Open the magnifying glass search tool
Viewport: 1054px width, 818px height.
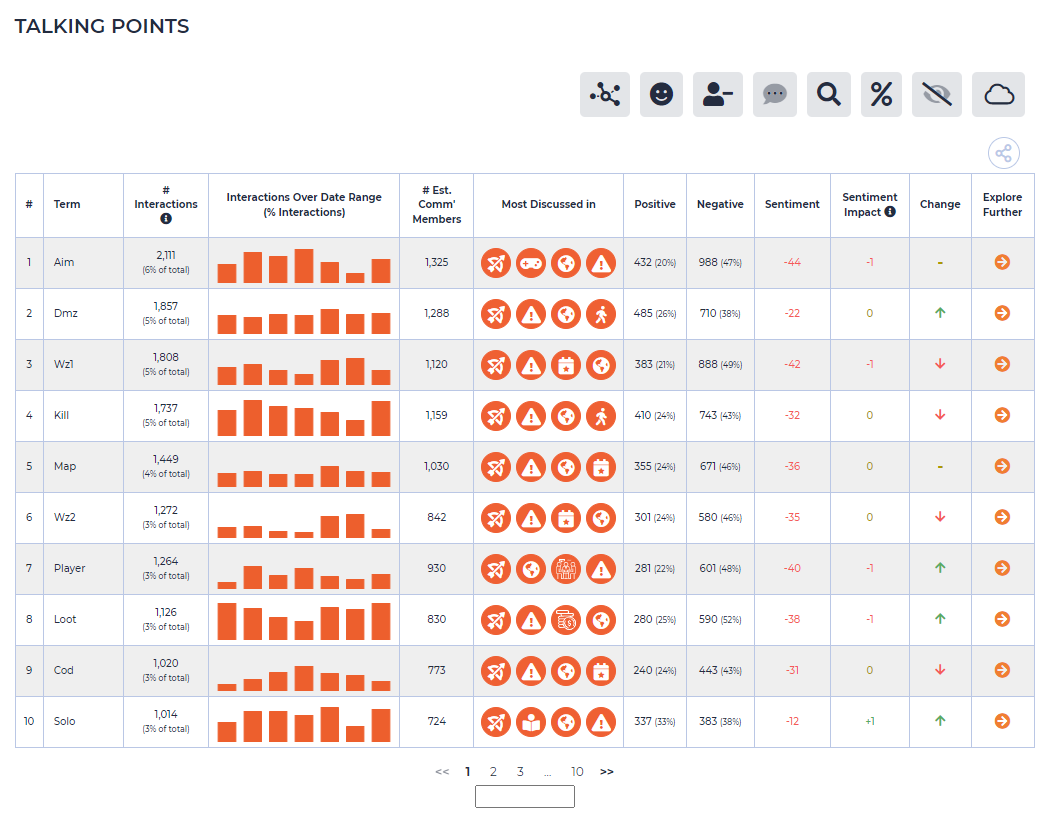828,94
